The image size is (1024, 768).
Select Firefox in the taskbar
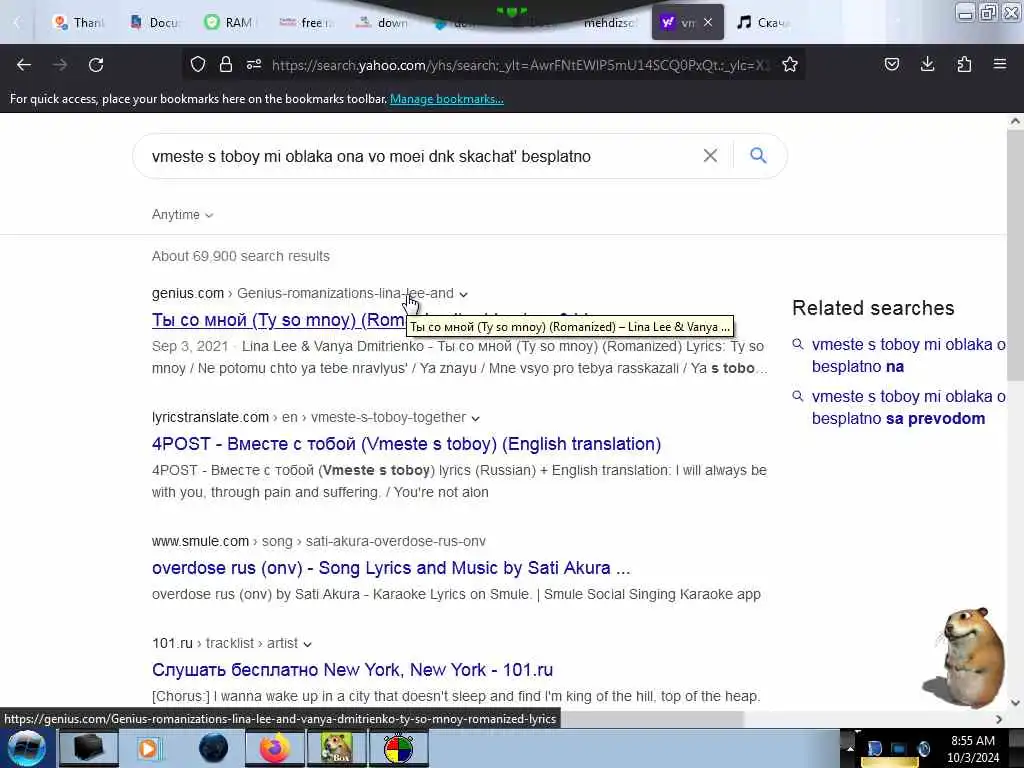274,748
